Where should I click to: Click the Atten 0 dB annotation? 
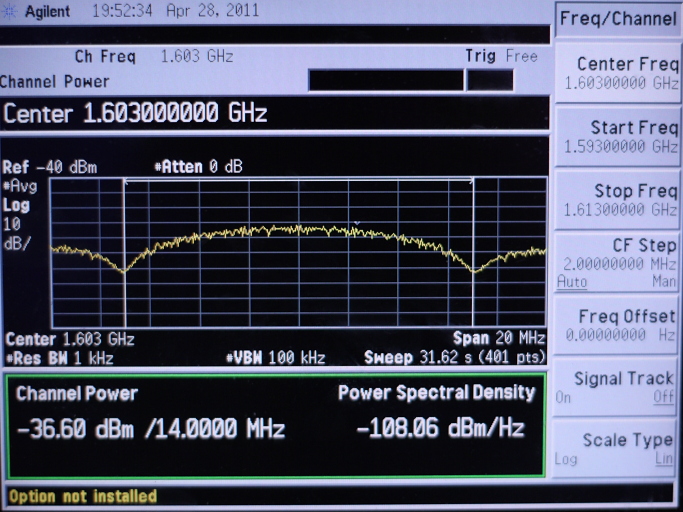(198, 167)
